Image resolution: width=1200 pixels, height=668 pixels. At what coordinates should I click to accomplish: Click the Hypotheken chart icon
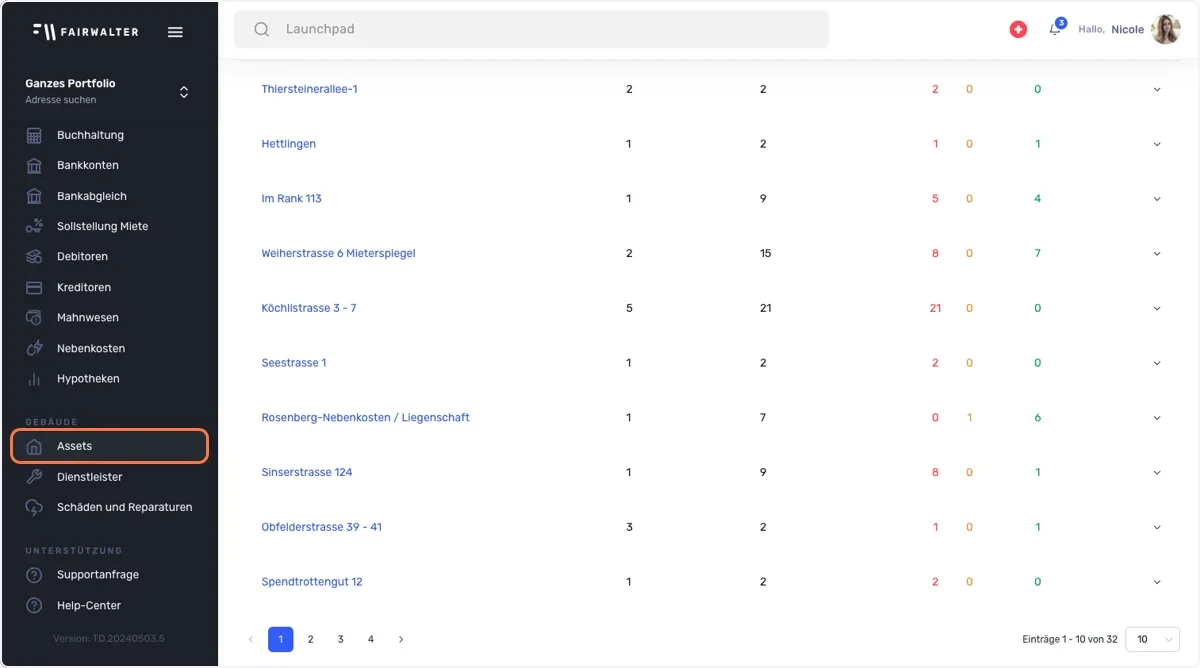[34, 379]
